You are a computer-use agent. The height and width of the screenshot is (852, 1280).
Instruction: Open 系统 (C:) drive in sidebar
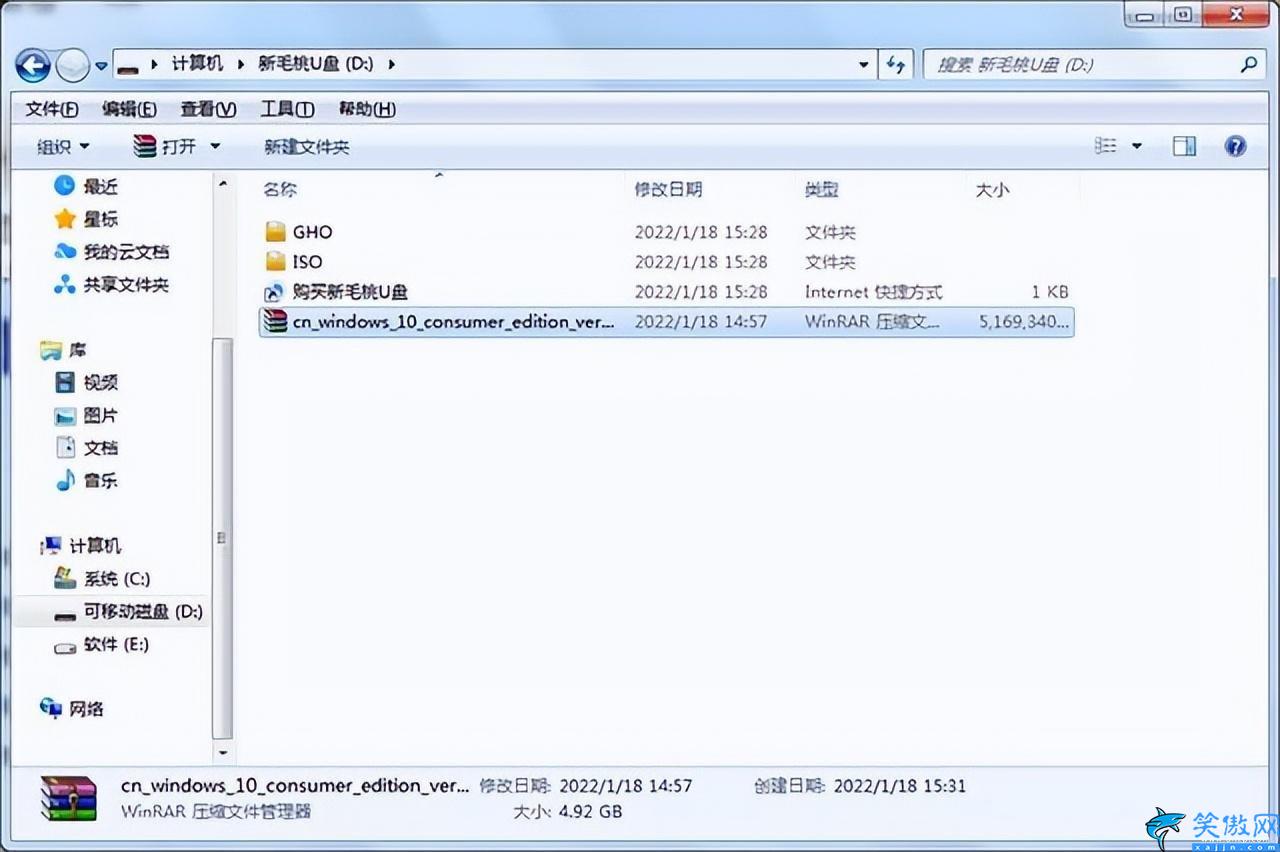click(102, 578)
